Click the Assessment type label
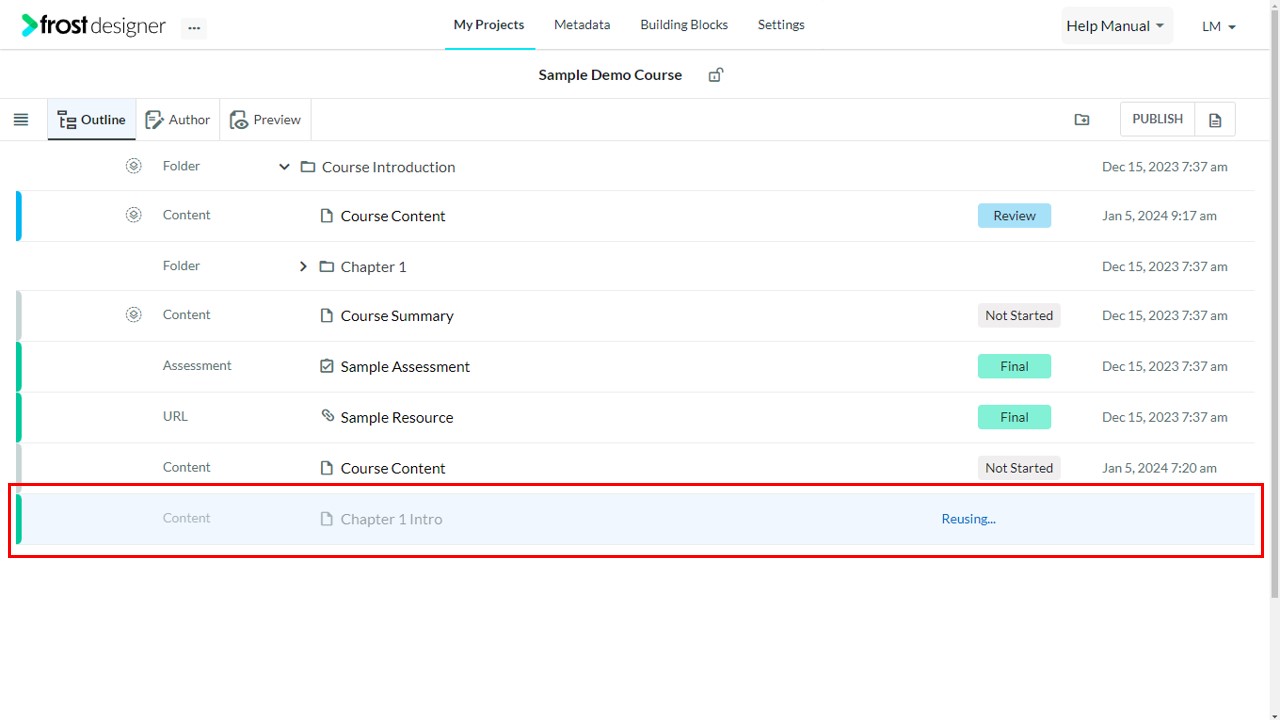1280x720 pixels. [197, 366]
